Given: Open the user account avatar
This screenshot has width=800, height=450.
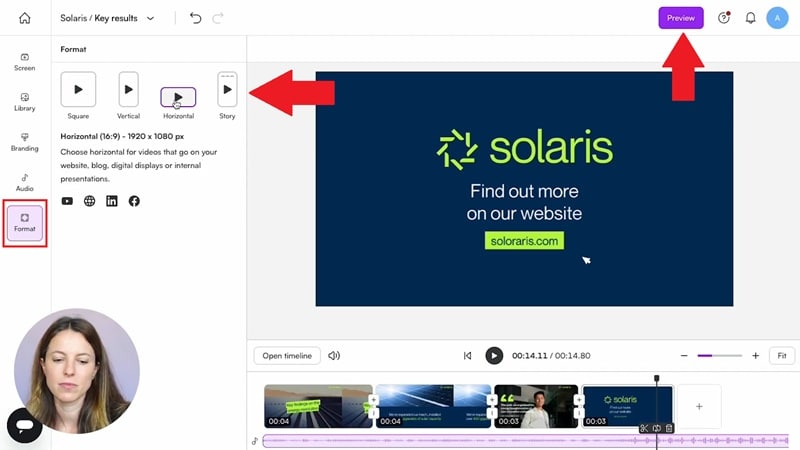Looking at the screenshot, I should coord(777,18).
